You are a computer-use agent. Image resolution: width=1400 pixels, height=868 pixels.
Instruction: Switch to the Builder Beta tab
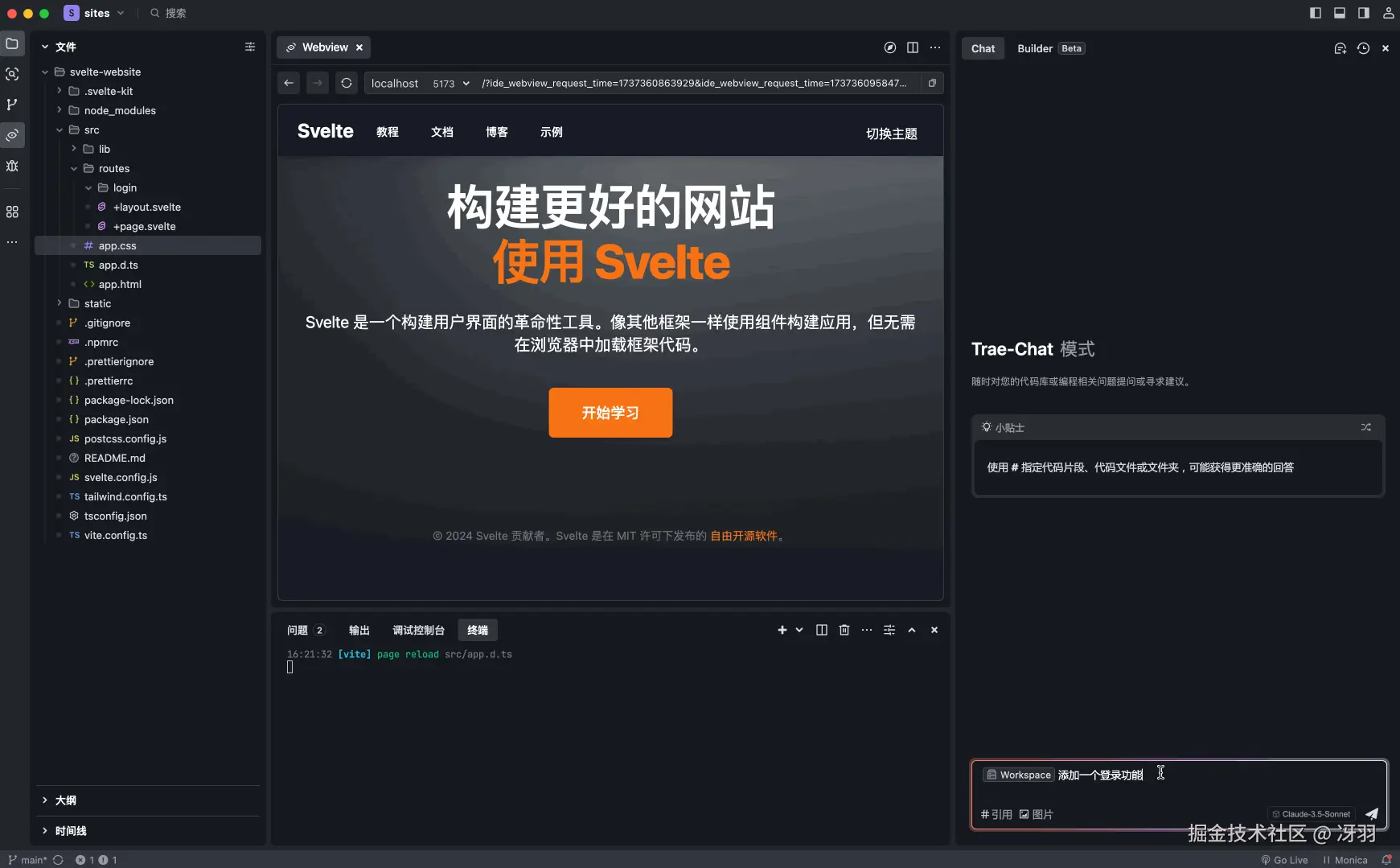pos(1051,48)
